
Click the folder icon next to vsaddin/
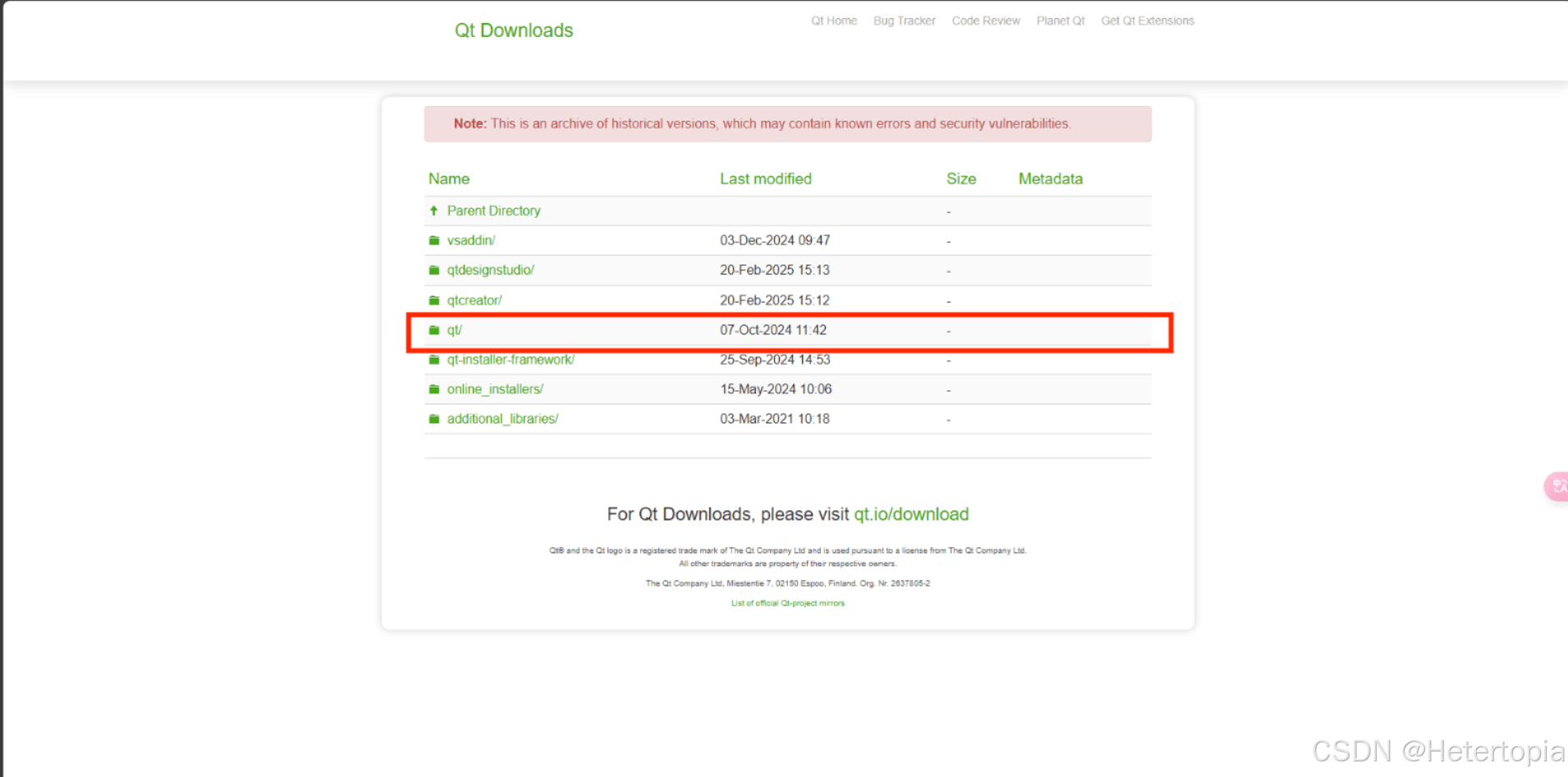pos(434,241)
